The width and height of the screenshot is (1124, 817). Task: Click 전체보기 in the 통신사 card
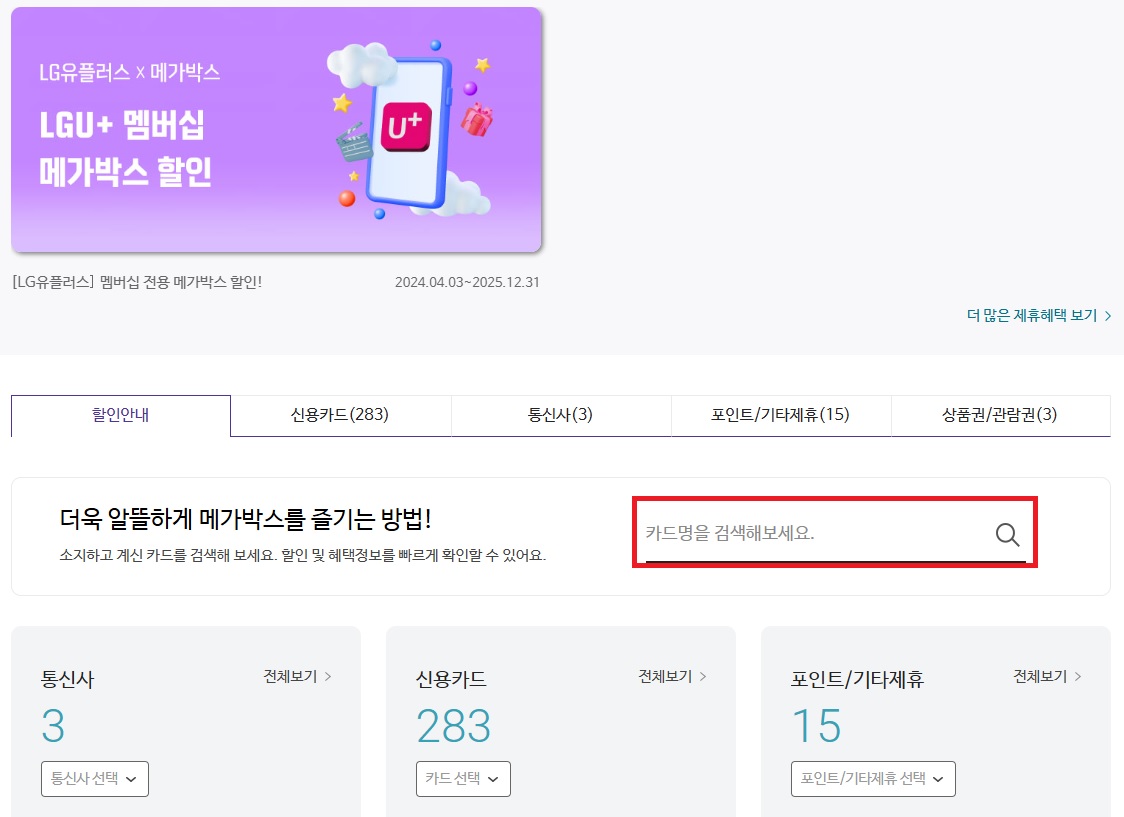click(x=297, y=676)
